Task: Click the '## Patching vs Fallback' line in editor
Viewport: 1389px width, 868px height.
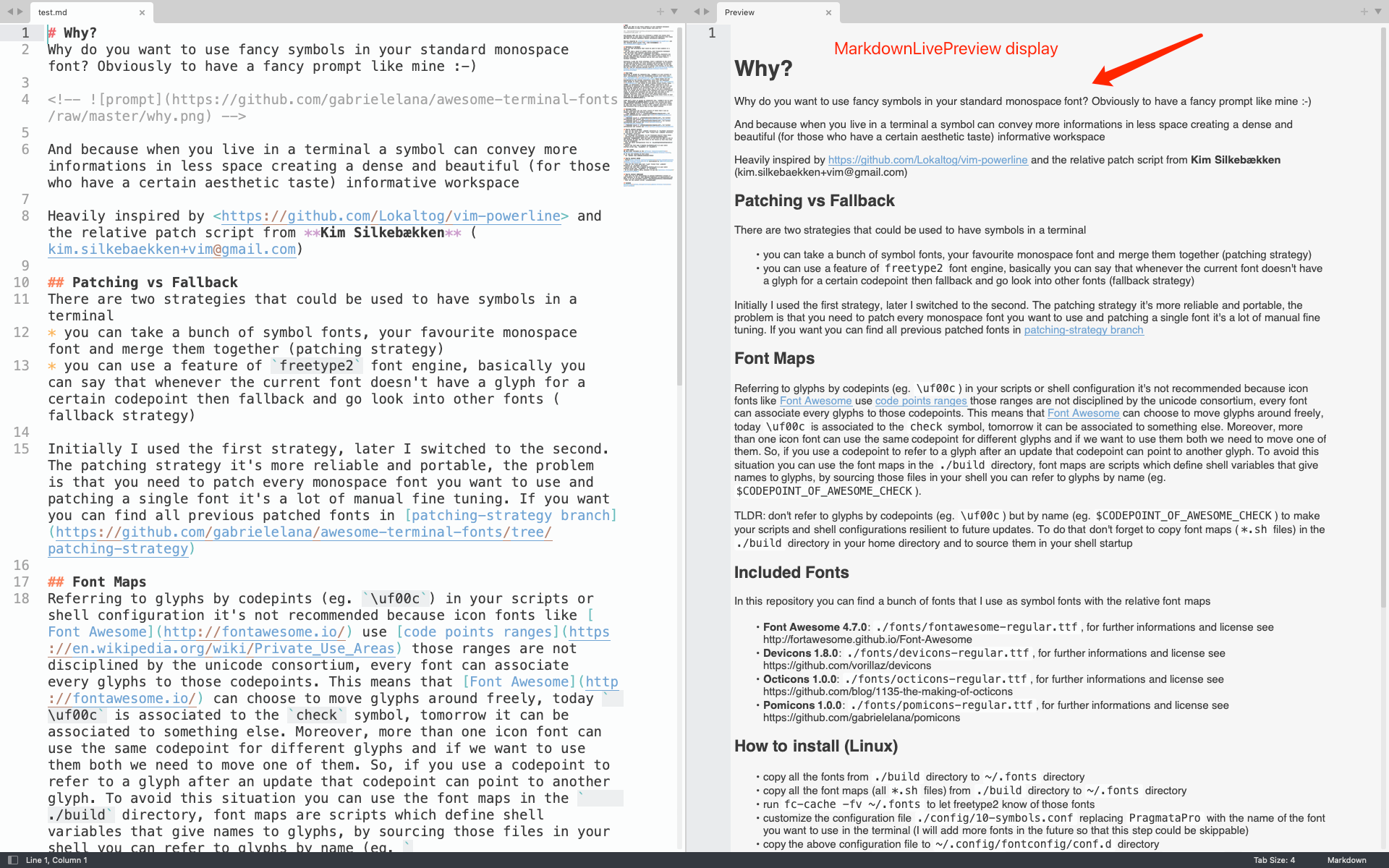Action: tap(143, 283)
